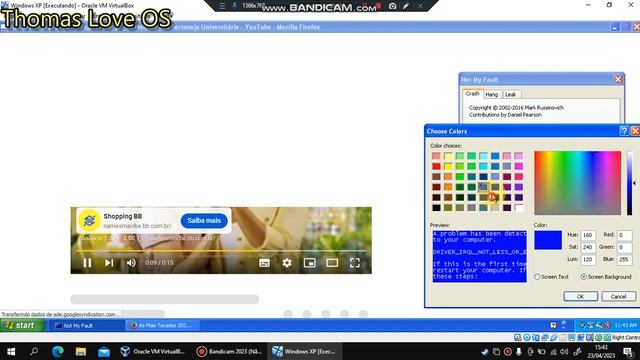Click the Lum value field
This screenshot has height=360, width=640.
[588, 260]
